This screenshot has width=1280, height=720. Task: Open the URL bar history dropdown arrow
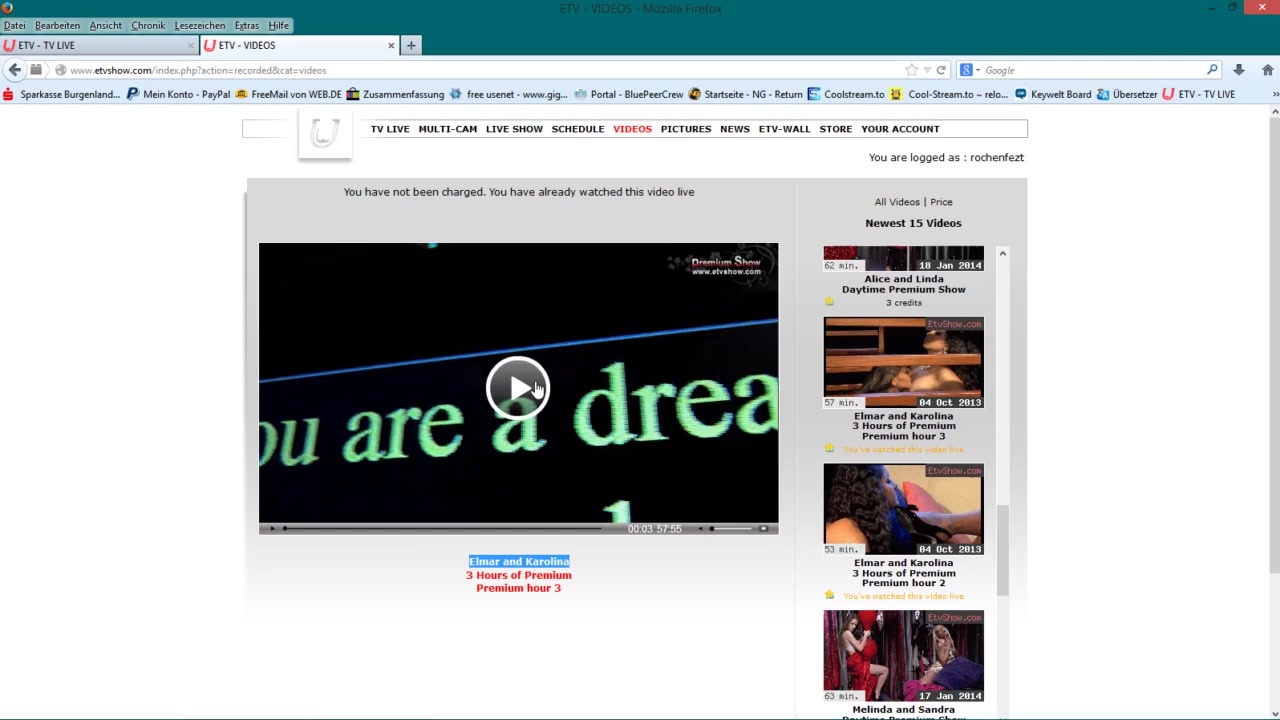(927, 70)
